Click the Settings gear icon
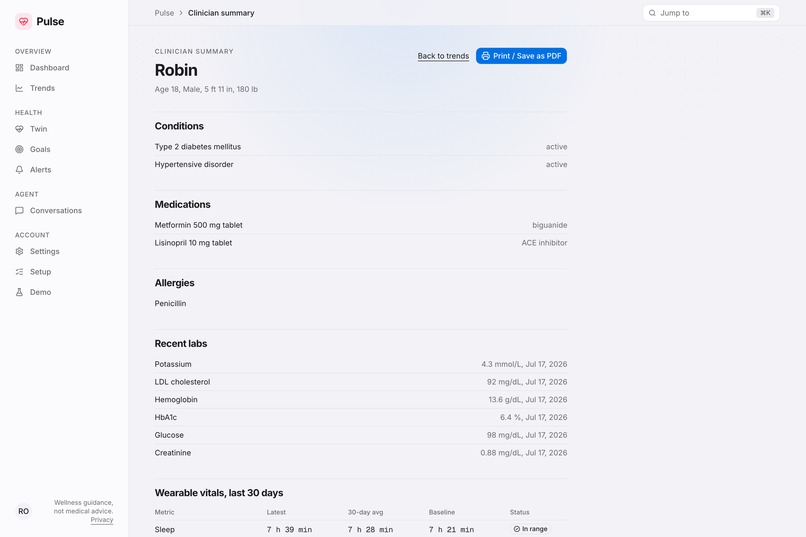806x537 pixels. coord(20,251)
